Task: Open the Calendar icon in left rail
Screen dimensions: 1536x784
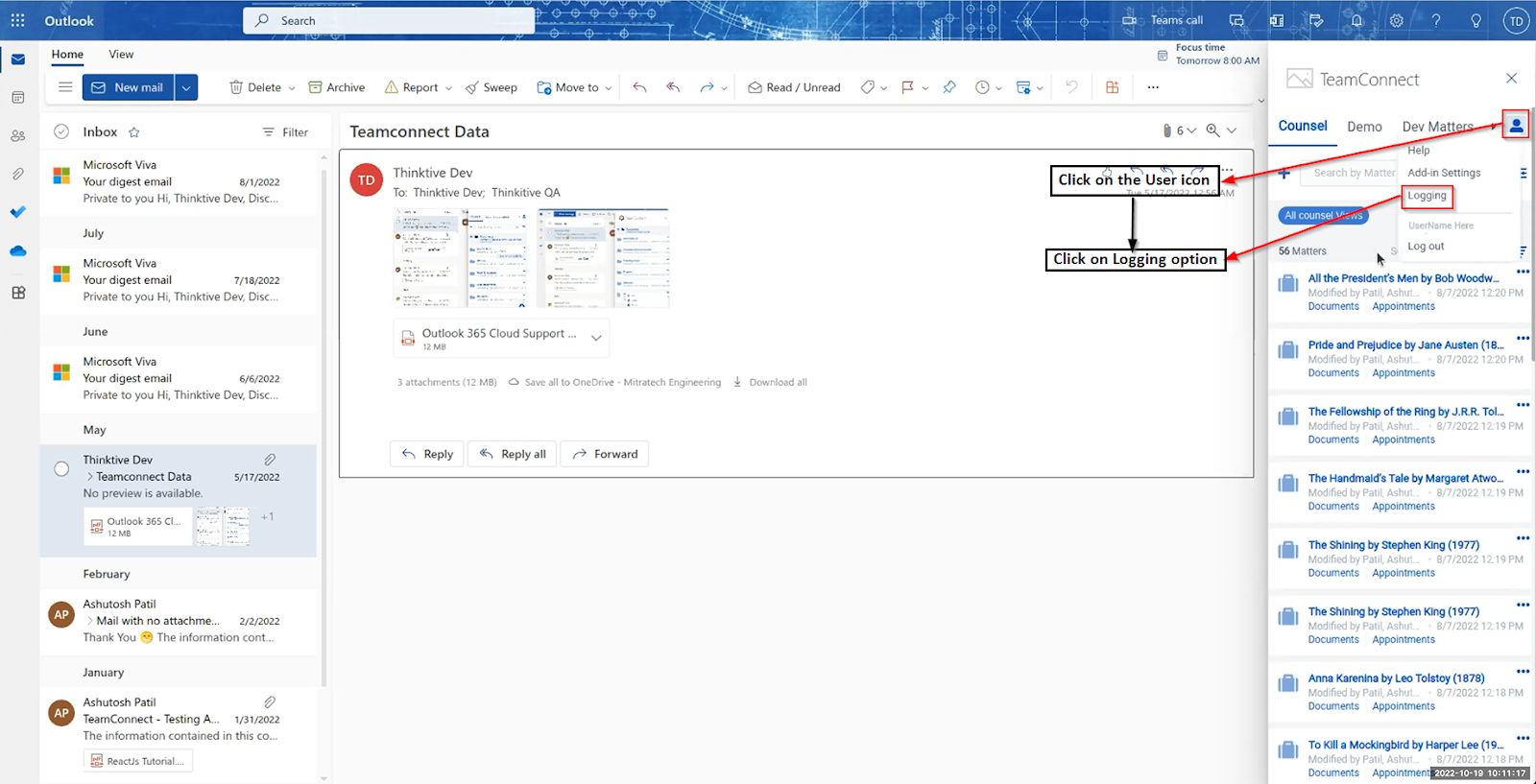Action: (18, 98)
